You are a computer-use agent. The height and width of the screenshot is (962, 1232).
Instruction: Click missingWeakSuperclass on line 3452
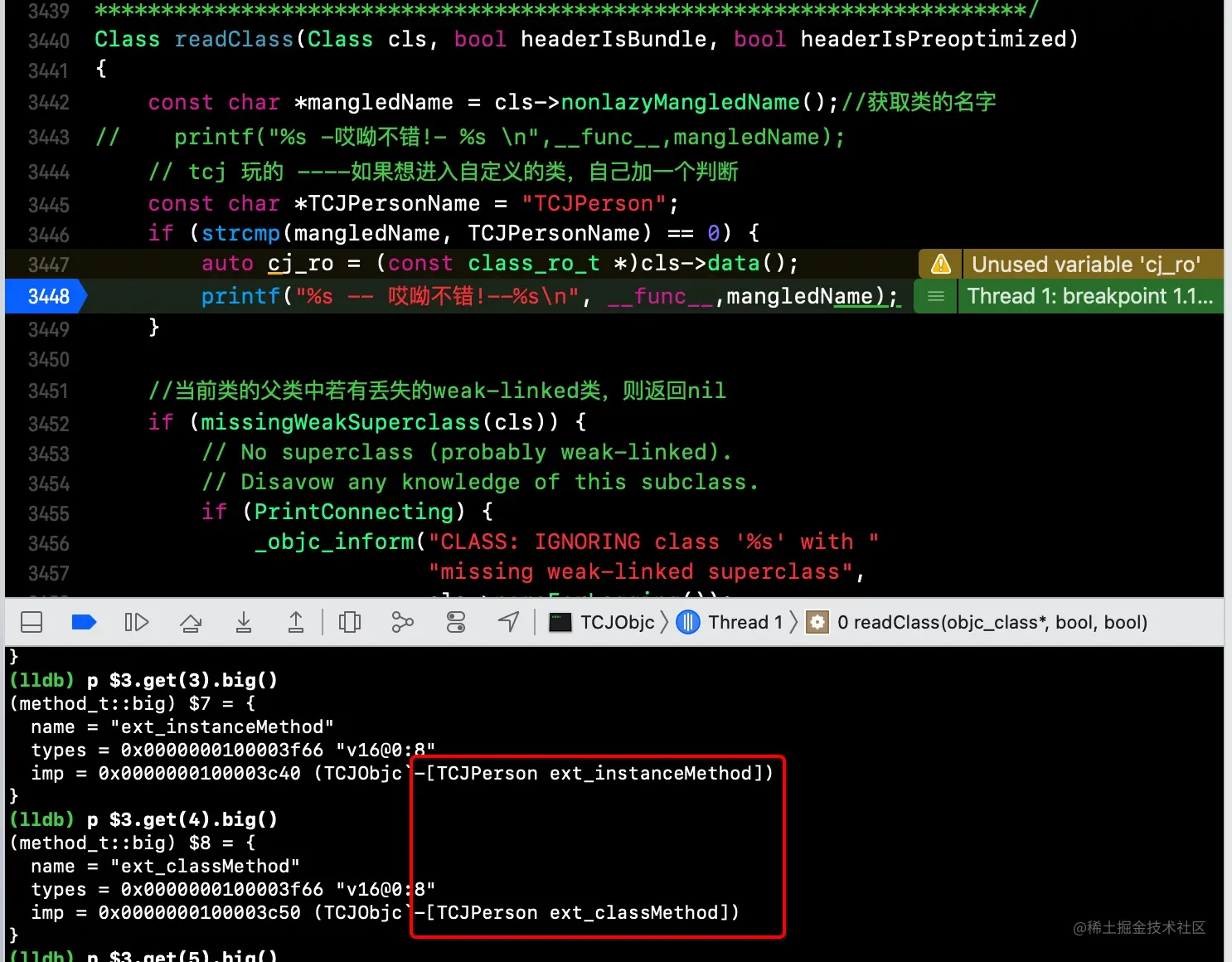(x=340, y=422)
